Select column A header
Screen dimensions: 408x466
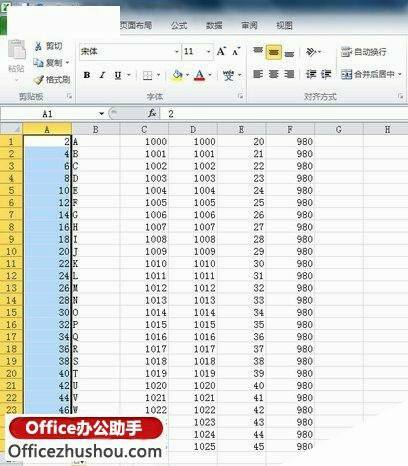pos(47,129)
